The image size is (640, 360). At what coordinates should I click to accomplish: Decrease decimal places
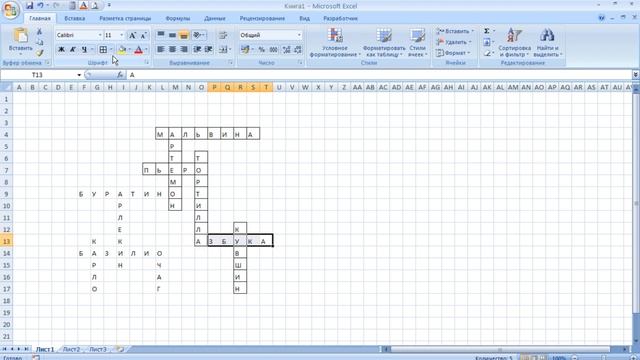[x=298, y=50]
